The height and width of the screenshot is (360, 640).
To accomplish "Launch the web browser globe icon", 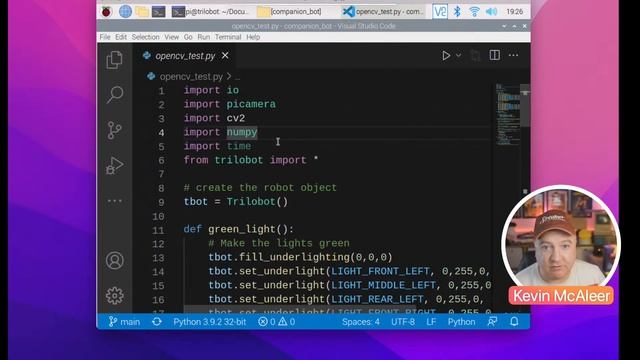I will 125,11.
